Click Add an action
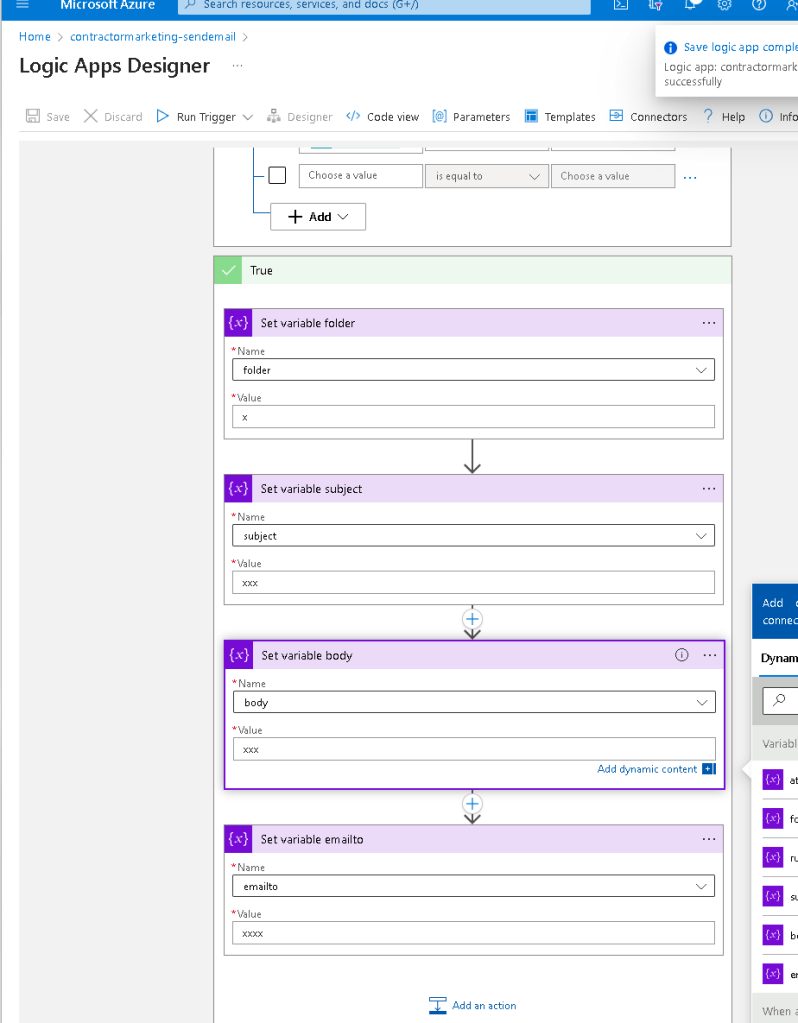This screenshot has width=798, height=1023. point(472,1005)
